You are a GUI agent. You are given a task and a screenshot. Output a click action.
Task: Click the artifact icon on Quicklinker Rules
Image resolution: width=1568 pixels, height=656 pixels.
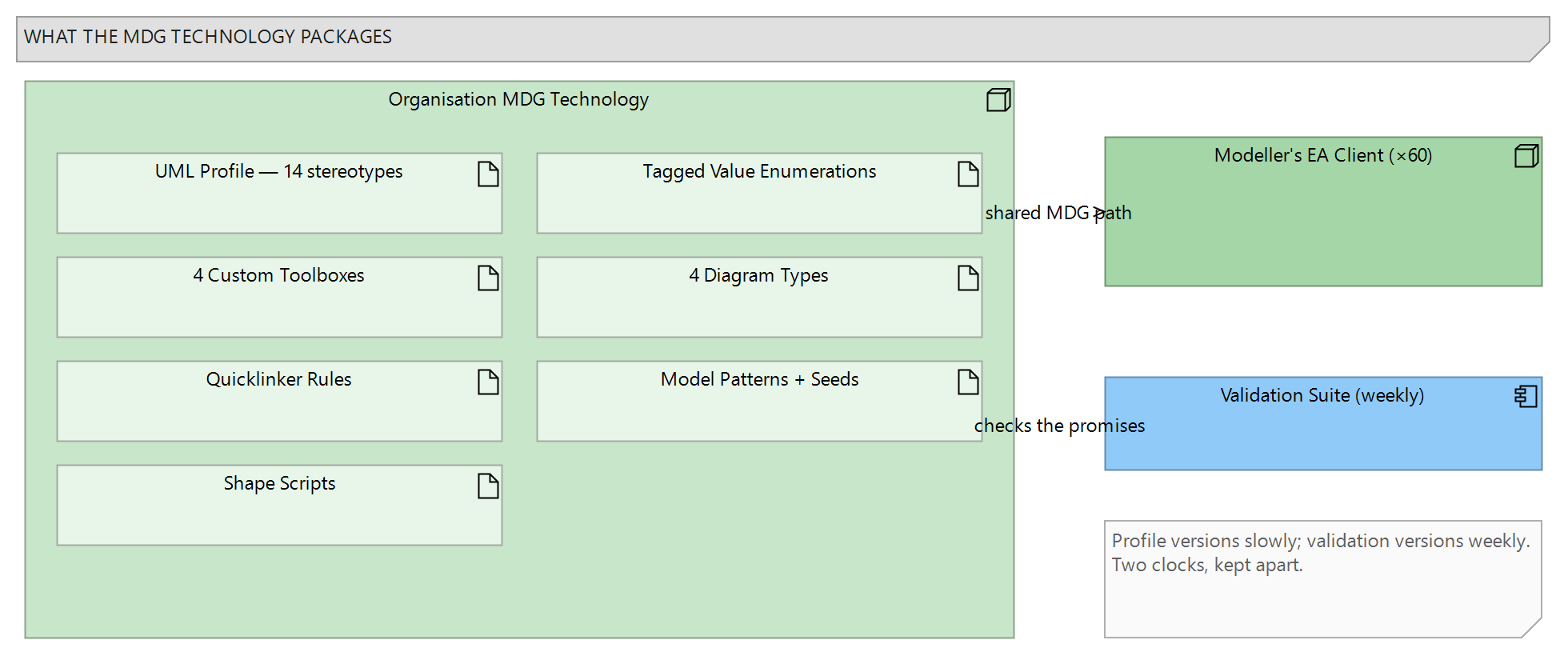tap(488, 382)
